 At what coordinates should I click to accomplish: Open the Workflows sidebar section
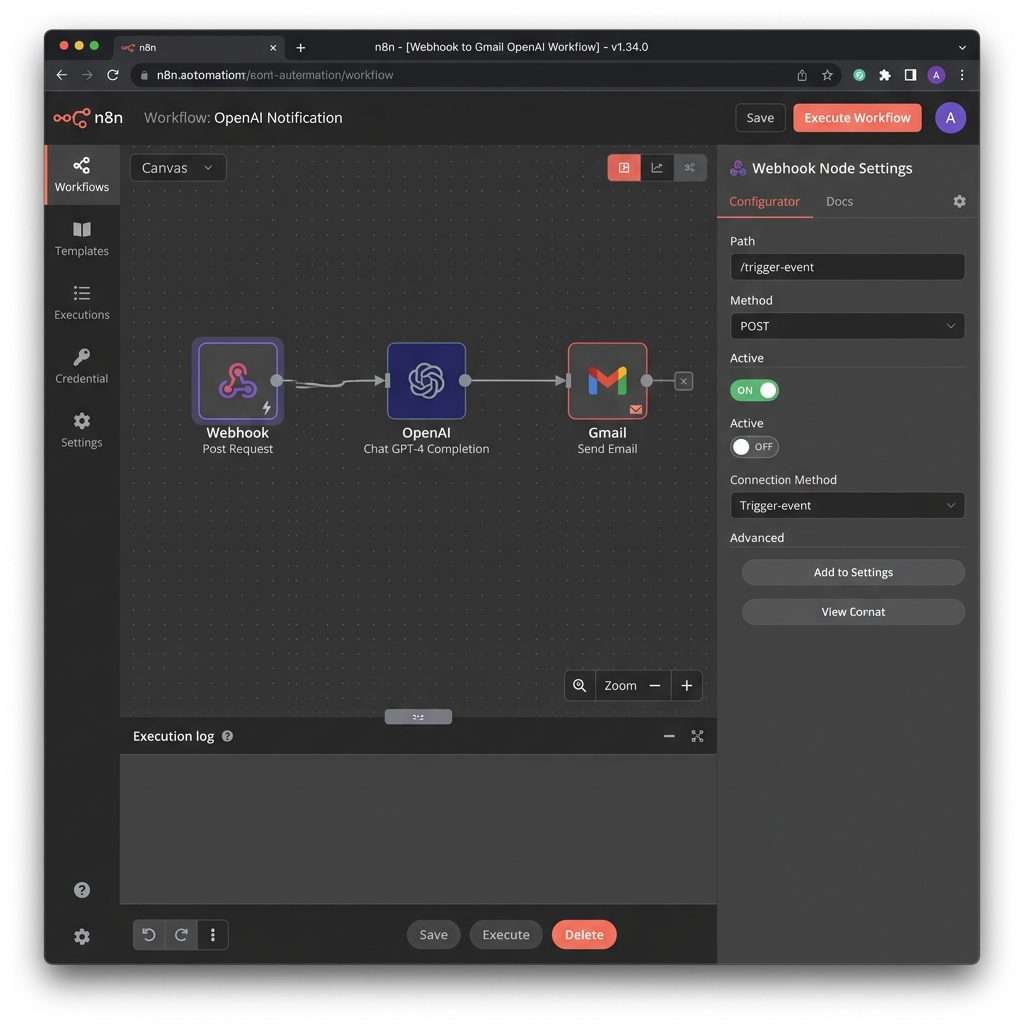pos(82,175)
